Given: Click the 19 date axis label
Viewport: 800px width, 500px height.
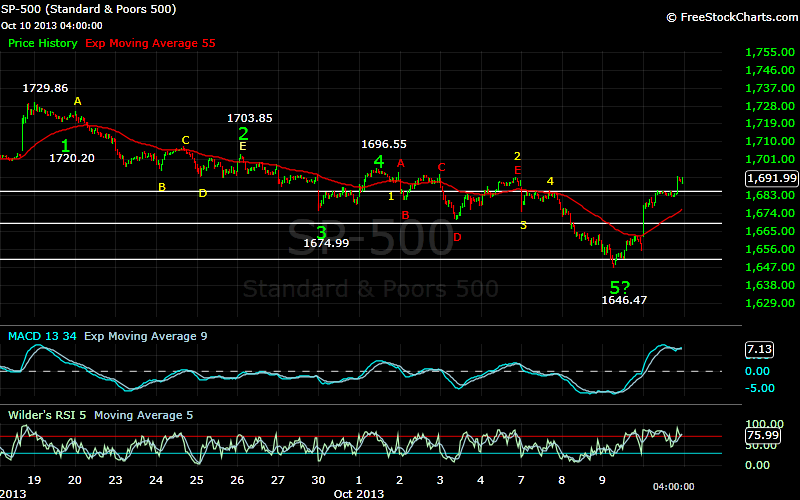Looking at the screenshot, I should point(34,480).
